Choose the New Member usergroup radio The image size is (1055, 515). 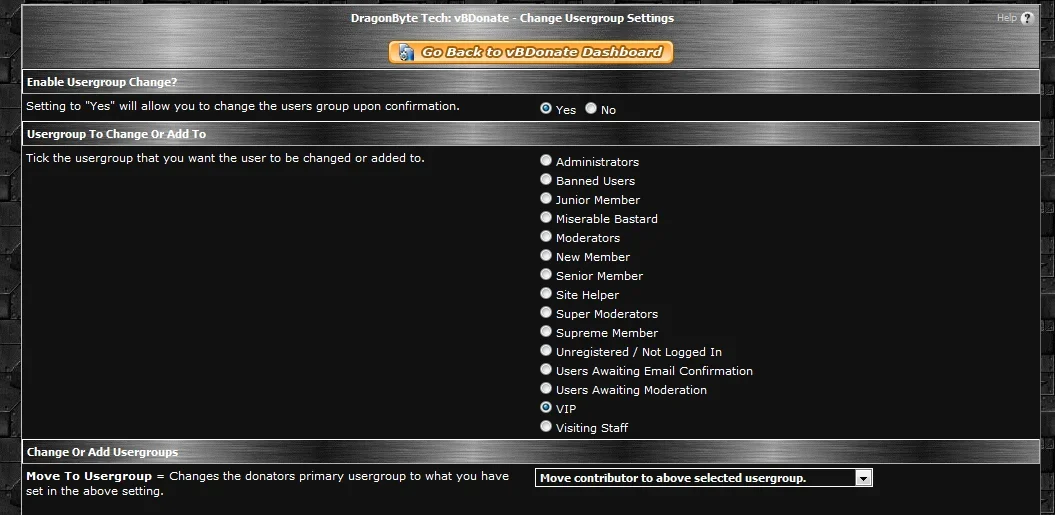(x=546, y=255)
